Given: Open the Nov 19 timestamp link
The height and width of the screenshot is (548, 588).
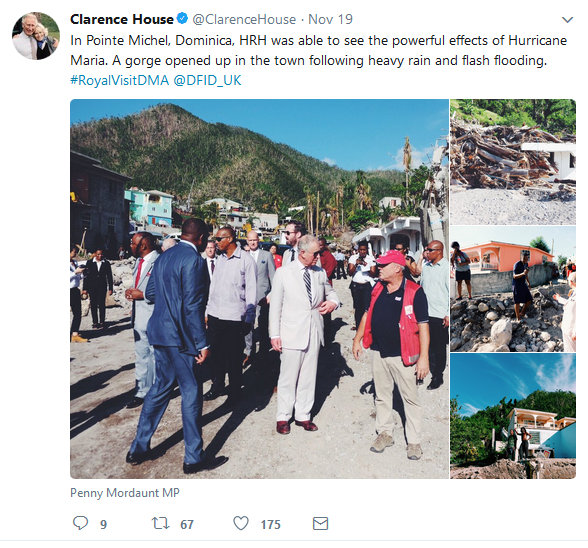Looking at the screenshot, I should (x=330, y=19).
